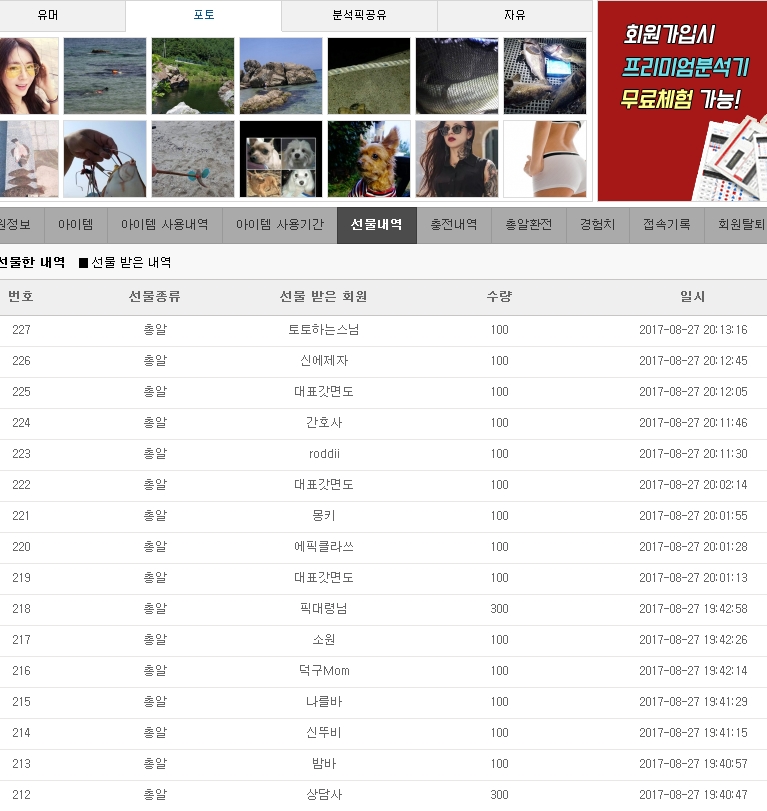
Task: Go to the 경험치 tab
Action: (598, 224)
